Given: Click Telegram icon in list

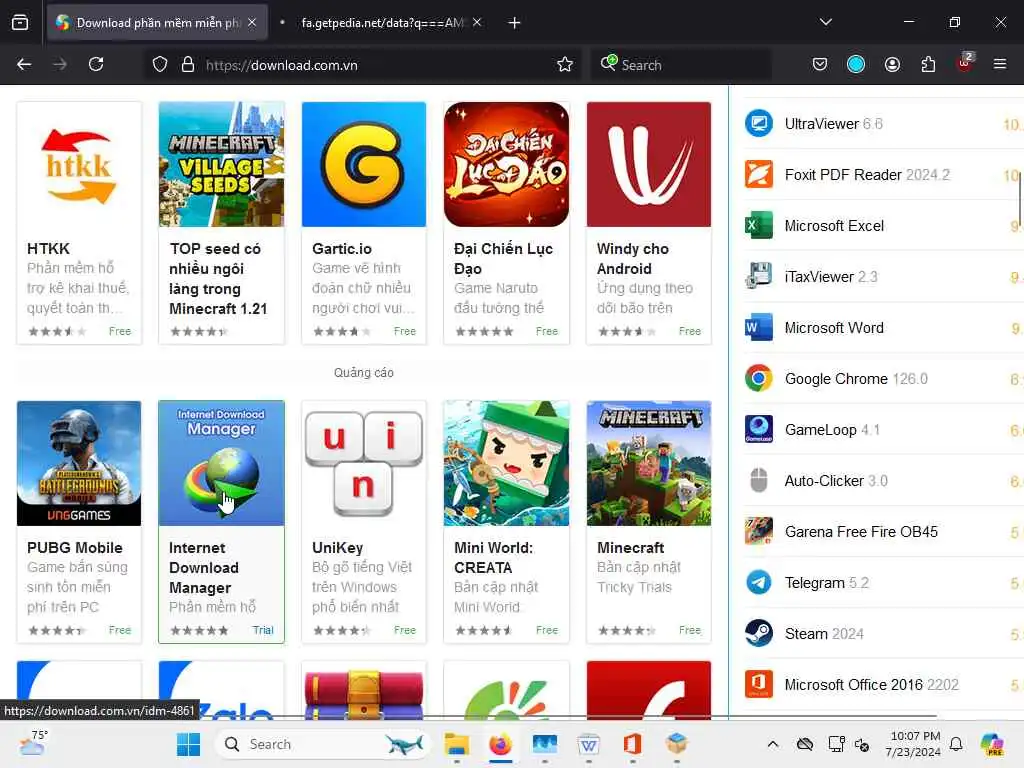Looking at the screenshot, I should 758,582.
